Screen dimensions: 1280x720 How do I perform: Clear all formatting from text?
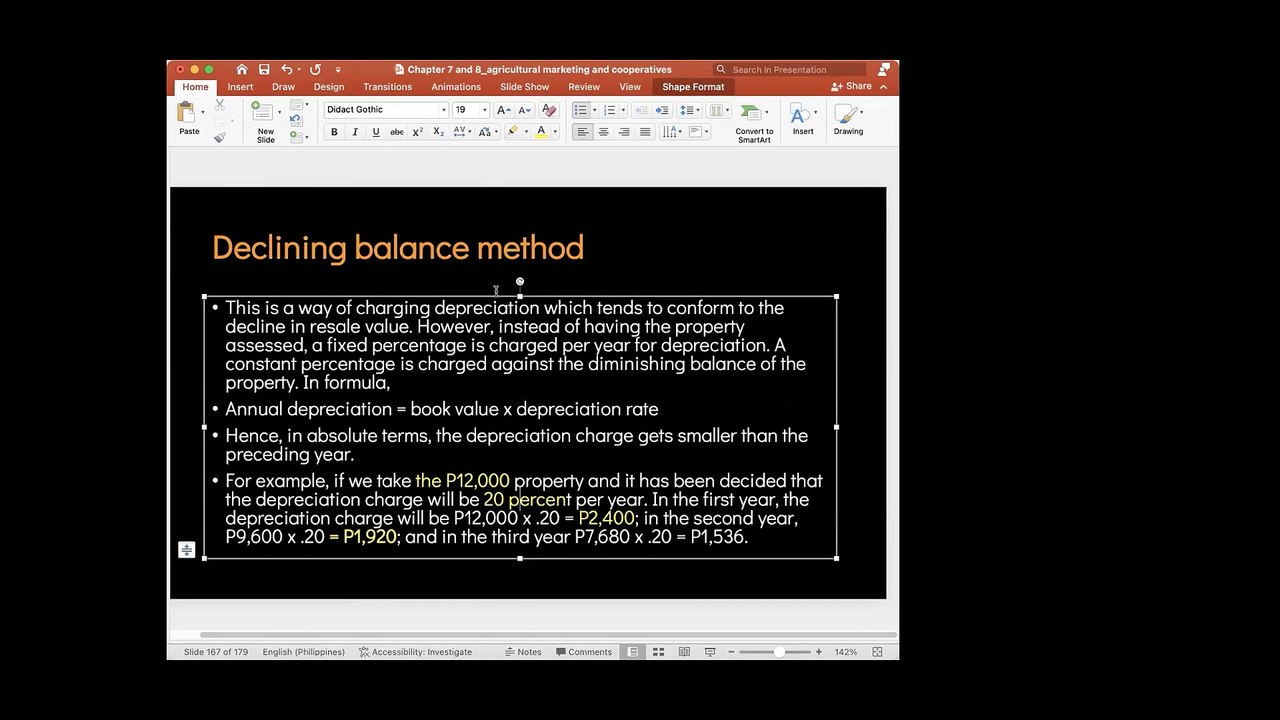tap(548, 110)
